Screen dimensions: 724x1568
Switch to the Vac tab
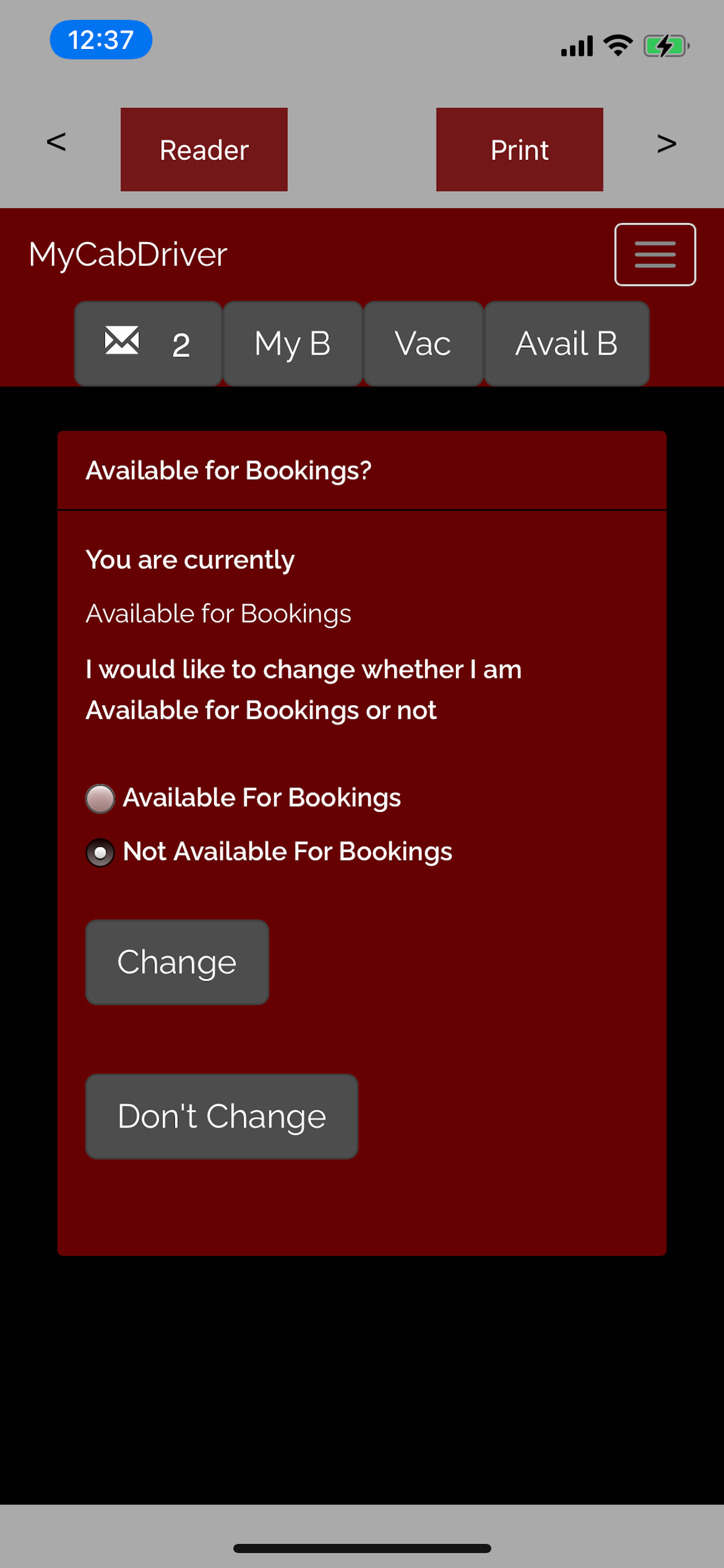tap(423, 344)
